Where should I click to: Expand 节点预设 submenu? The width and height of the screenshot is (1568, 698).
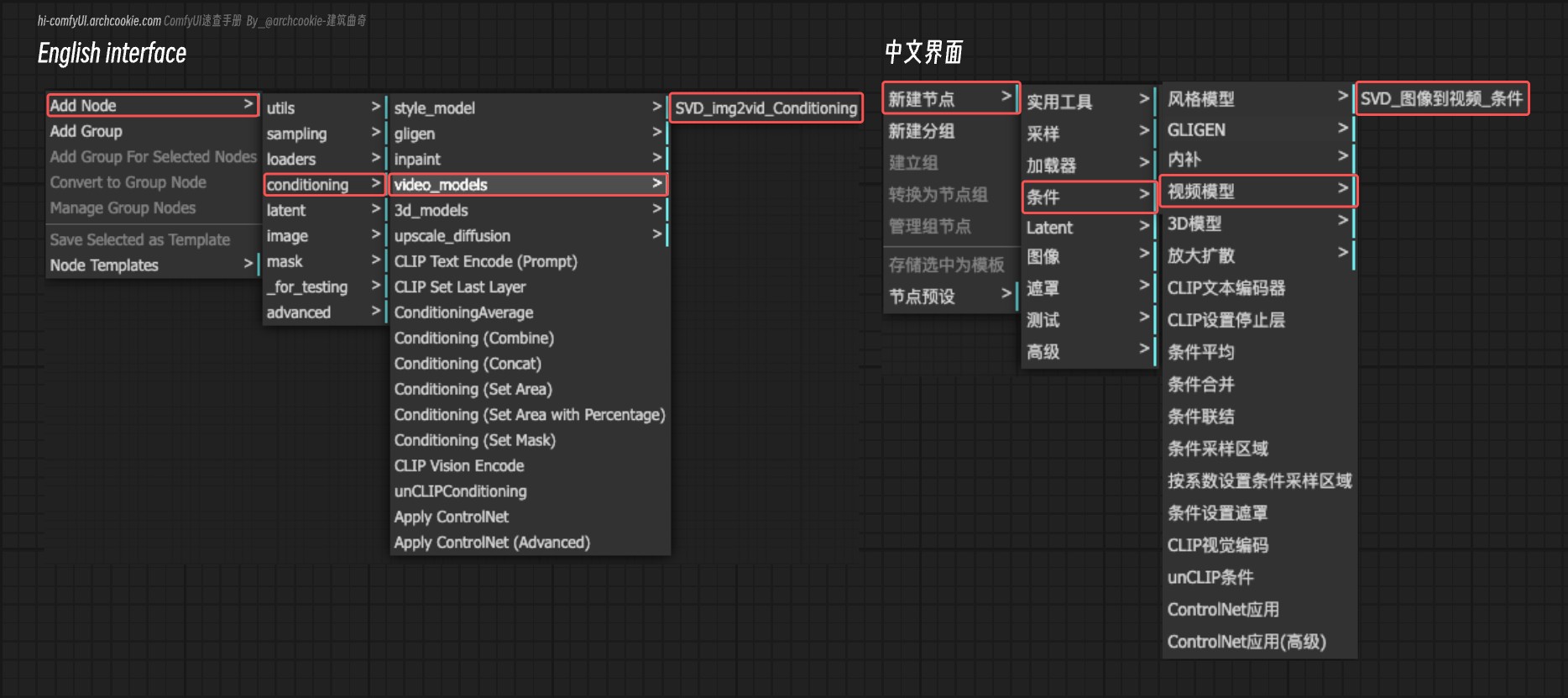950,297
